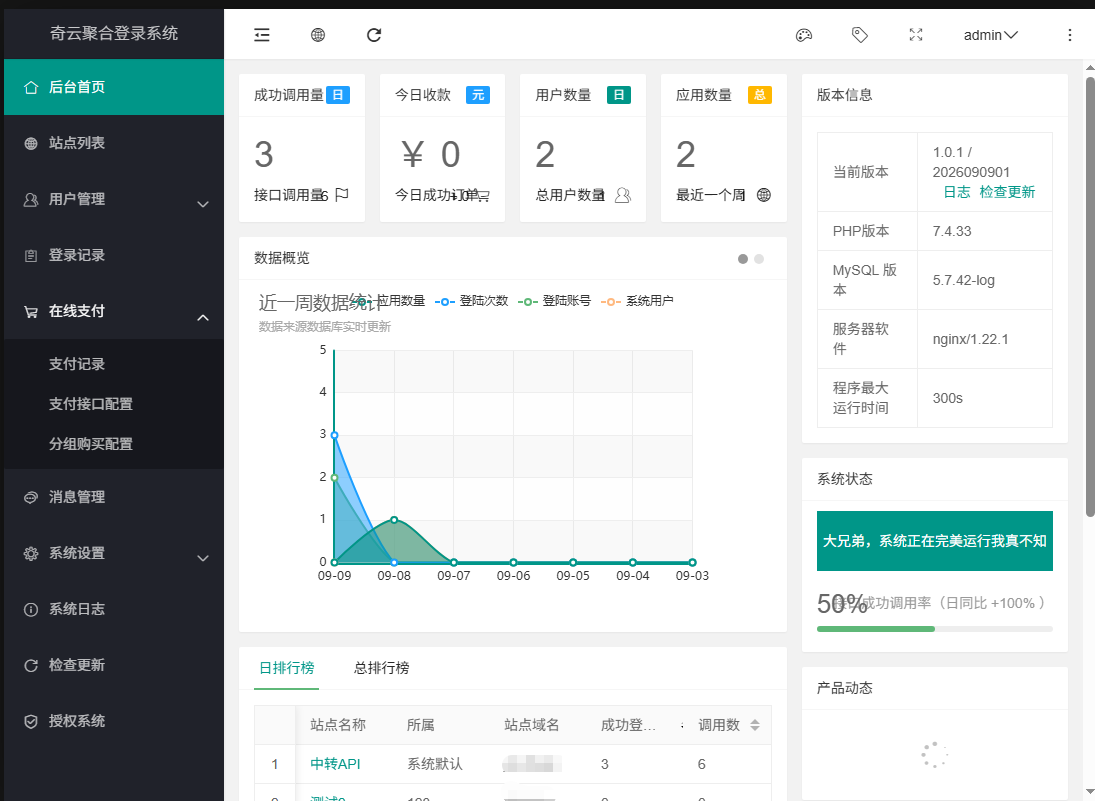Click the tag note icon in header
This screenshot has height=801, width=1095.
pos(860,35)
